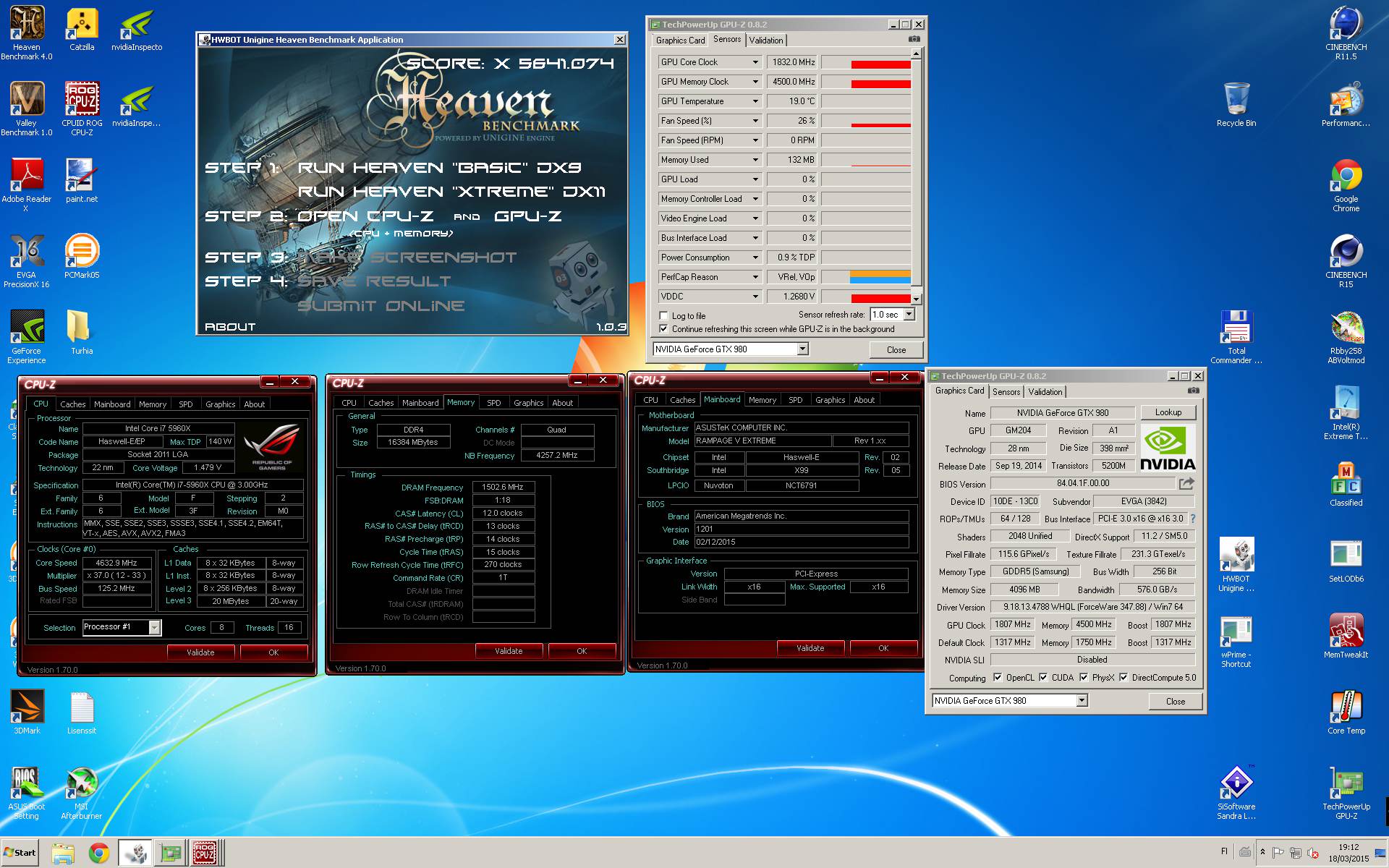The height and width of the screenshot is (868, 1389).
Task: Click PCI-E bus interface help question mark
Action: [x=1192, y=519]
